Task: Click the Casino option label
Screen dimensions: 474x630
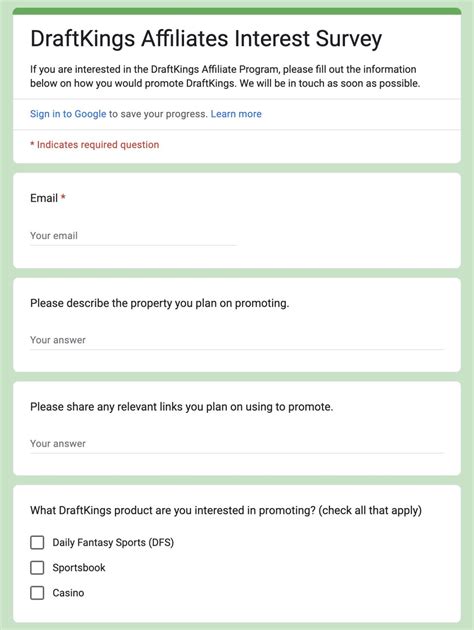Action: 68,593
